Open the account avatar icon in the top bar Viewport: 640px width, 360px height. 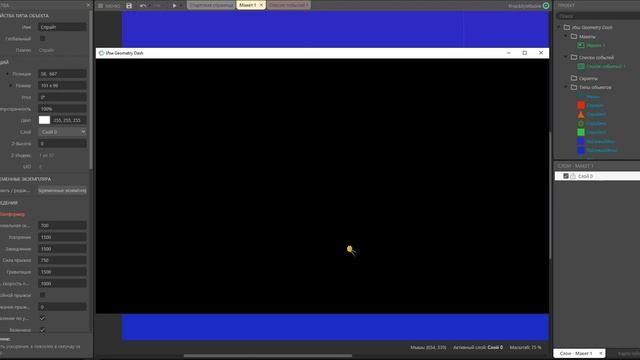(546, 6)
